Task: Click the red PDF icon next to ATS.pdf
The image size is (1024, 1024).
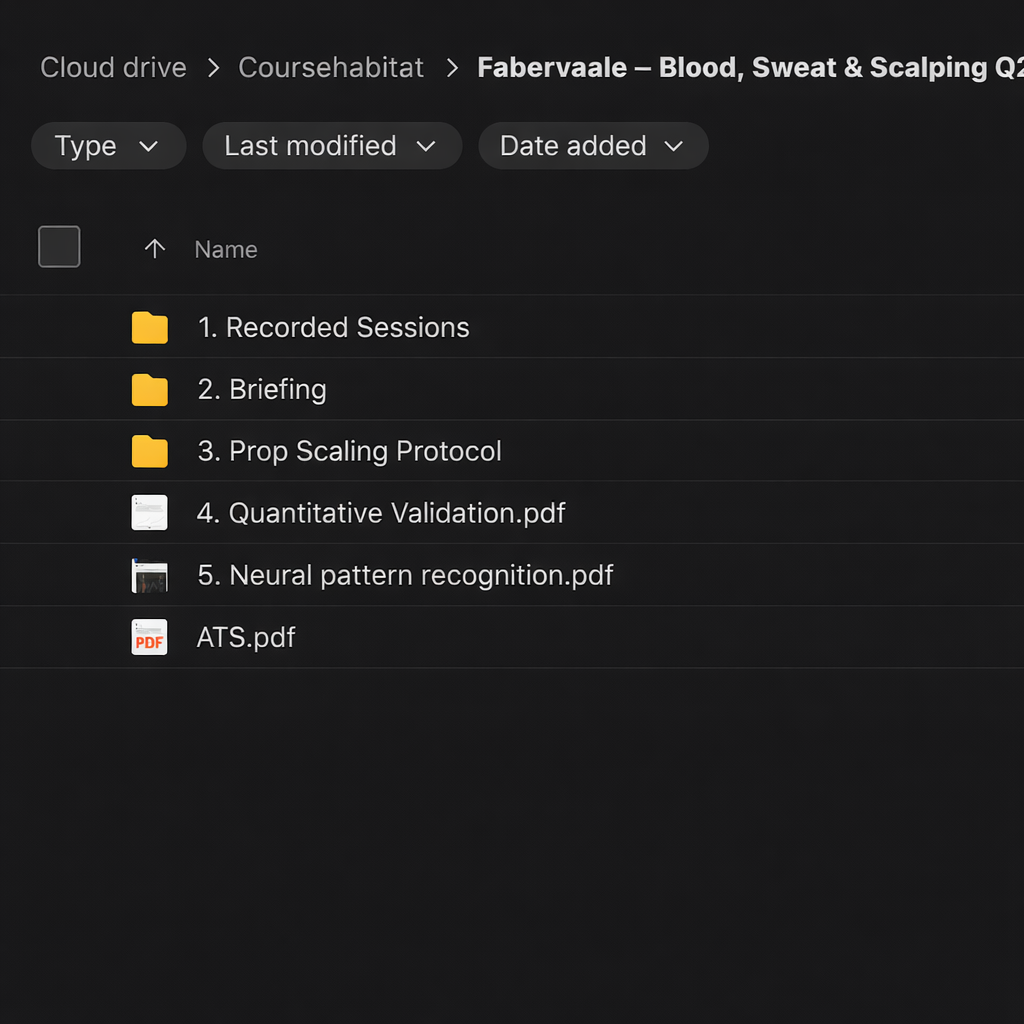Action: pyautogui.click(x=149, y=637)
